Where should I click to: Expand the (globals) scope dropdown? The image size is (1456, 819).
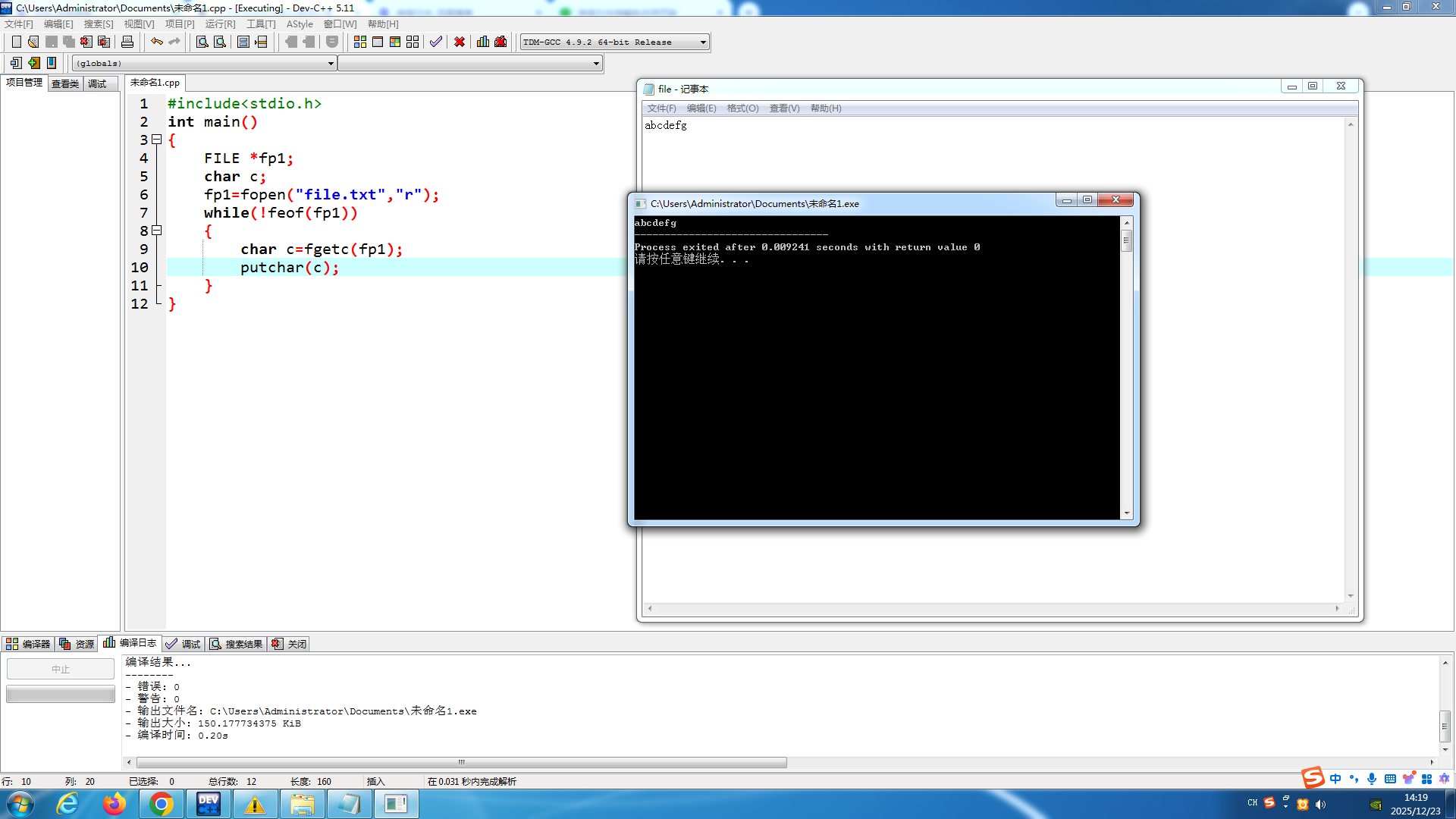(x=331, y=64)
